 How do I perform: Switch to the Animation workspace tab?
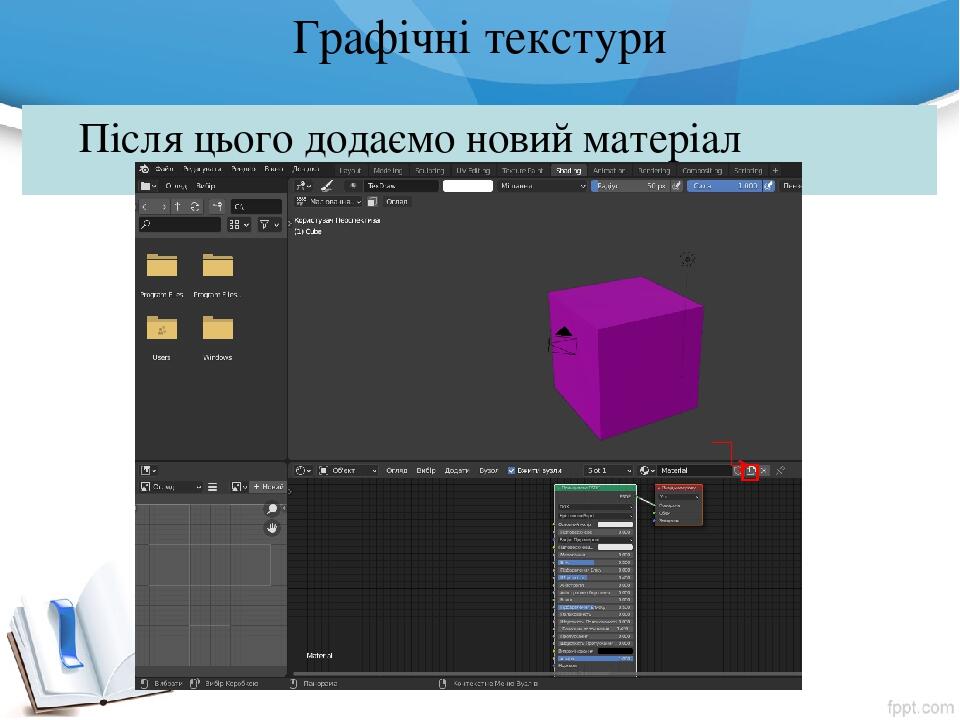coord(609,171)
